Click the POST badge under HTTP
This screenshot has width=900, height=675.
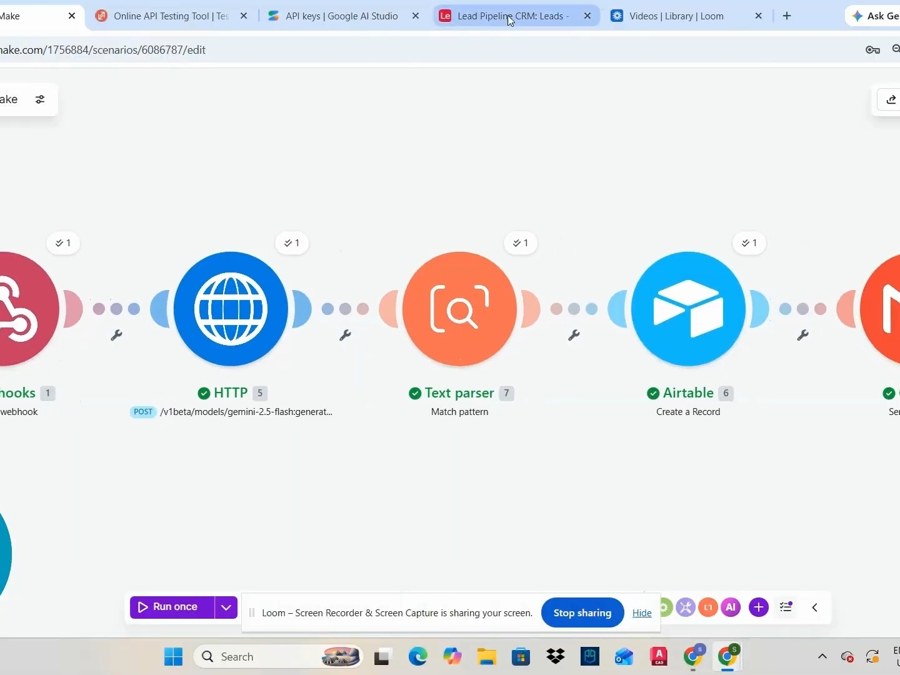coord(143,412)
